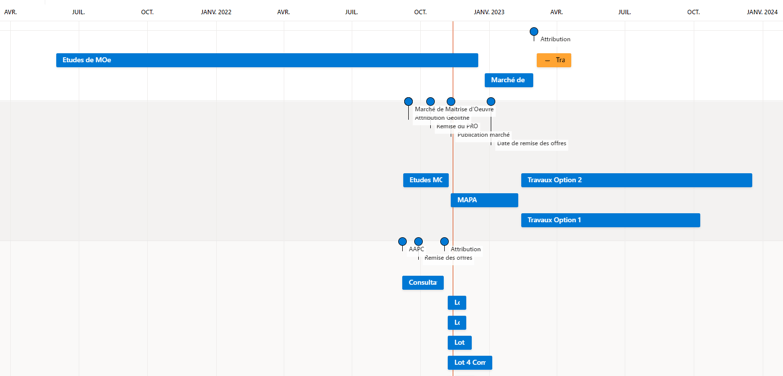Select the Etudes de MOe timeline bar
The height and width of the screenshot is (376, 783).
[267, 60]
